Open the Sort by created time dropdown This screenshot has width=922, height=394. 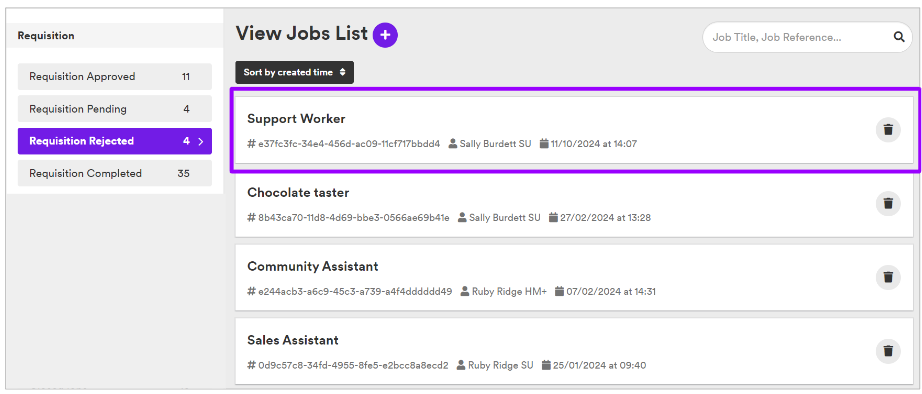click(x=295, y=72)
